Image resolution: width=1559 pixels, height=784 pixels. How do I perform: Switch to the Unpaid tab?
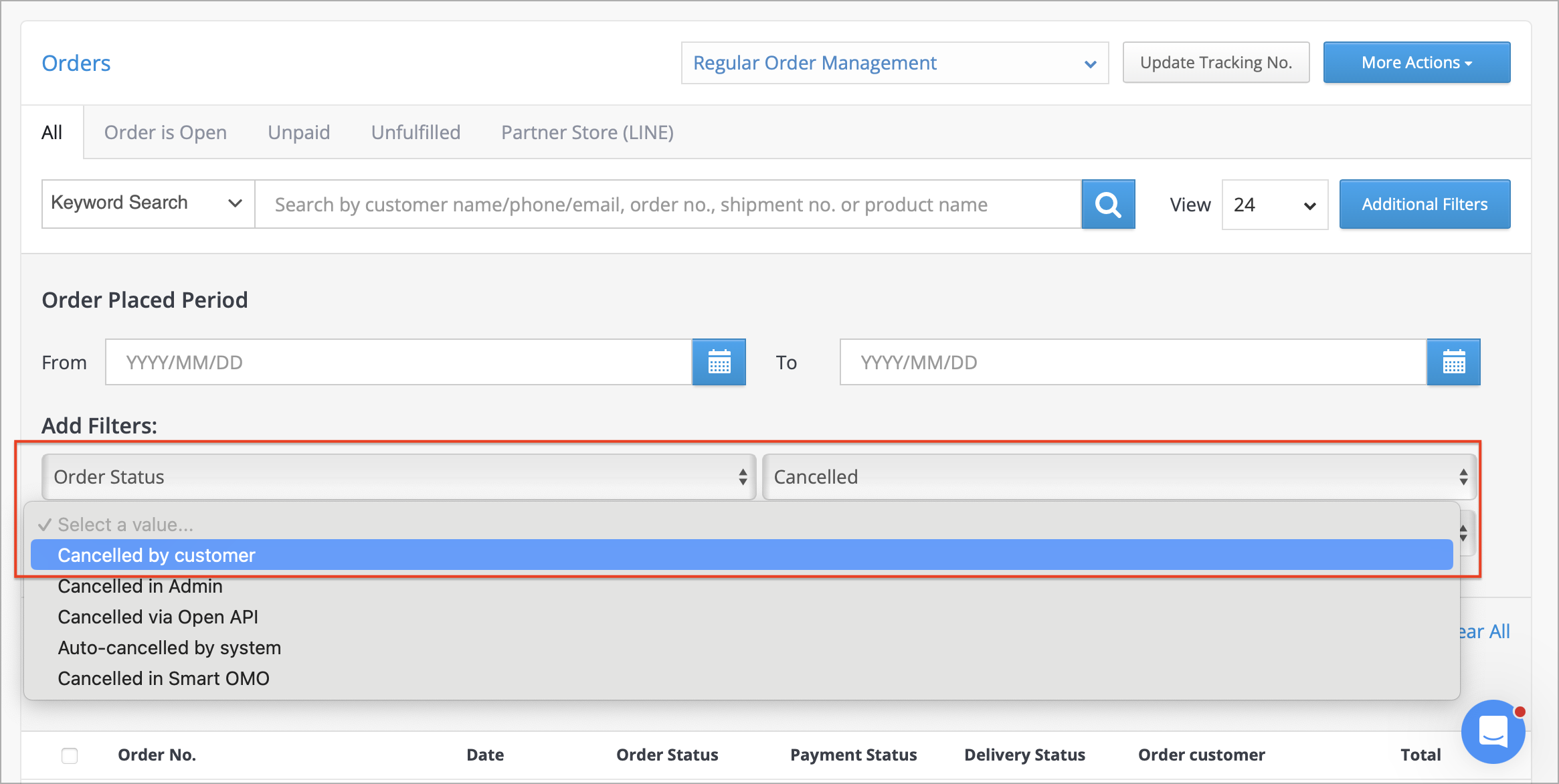[299, 132]
